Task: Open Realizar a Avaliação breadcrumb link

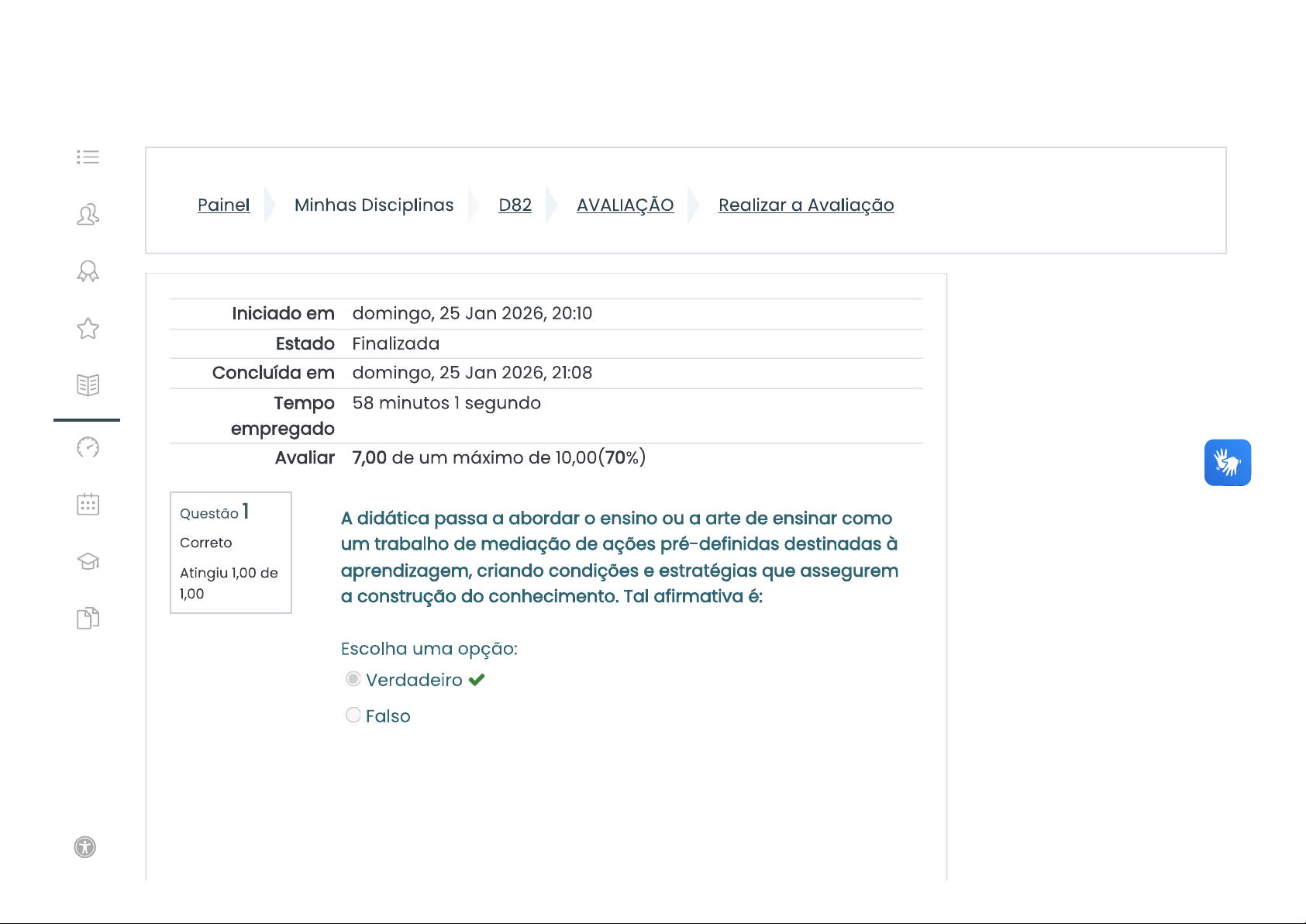Action: pos(805,205)
